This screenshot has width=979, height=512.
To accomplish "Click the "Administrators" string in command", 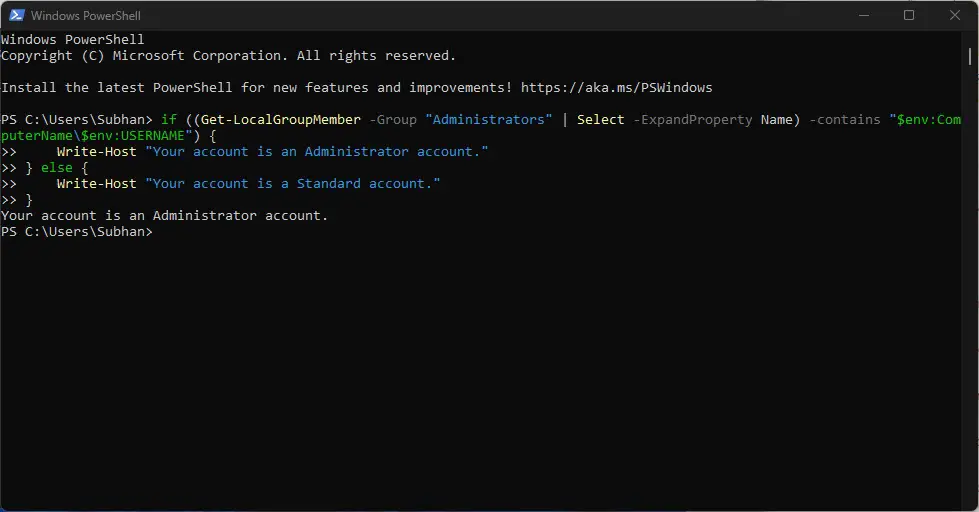I will (x=489, y=119).
